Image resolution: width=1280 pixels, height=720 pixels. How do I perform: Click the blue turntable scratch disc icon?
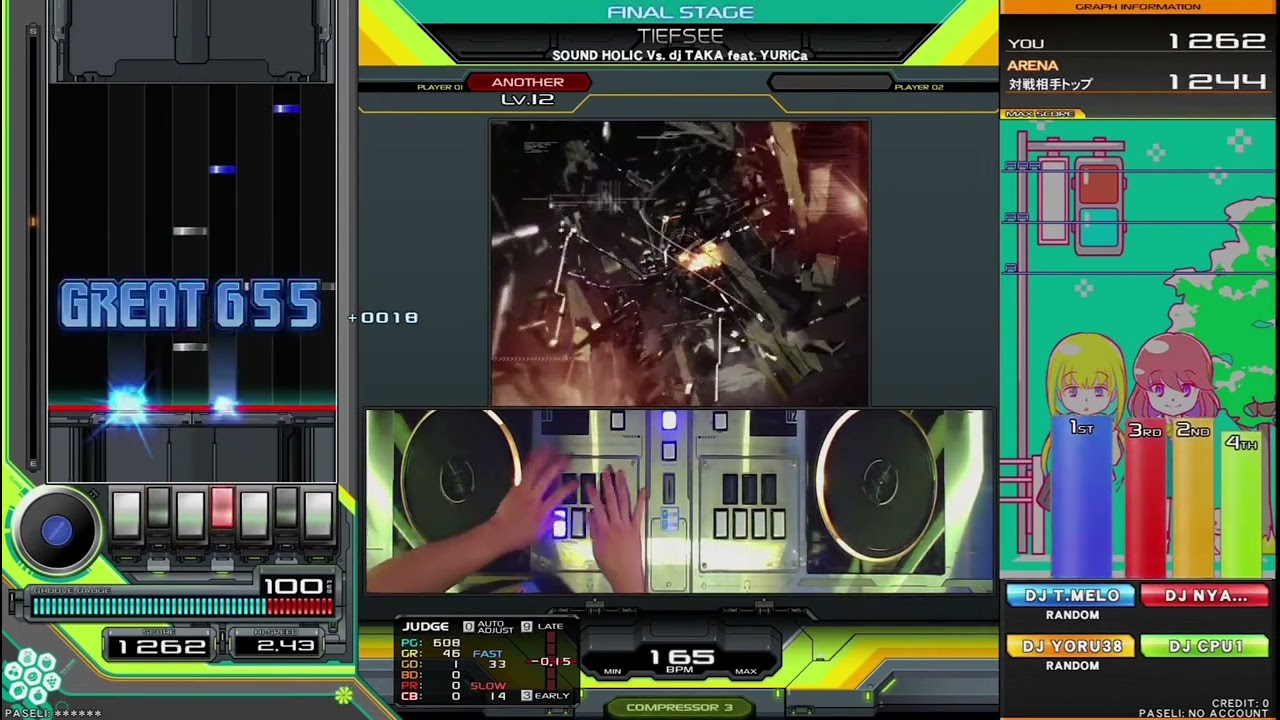click(x=56, y=531)
